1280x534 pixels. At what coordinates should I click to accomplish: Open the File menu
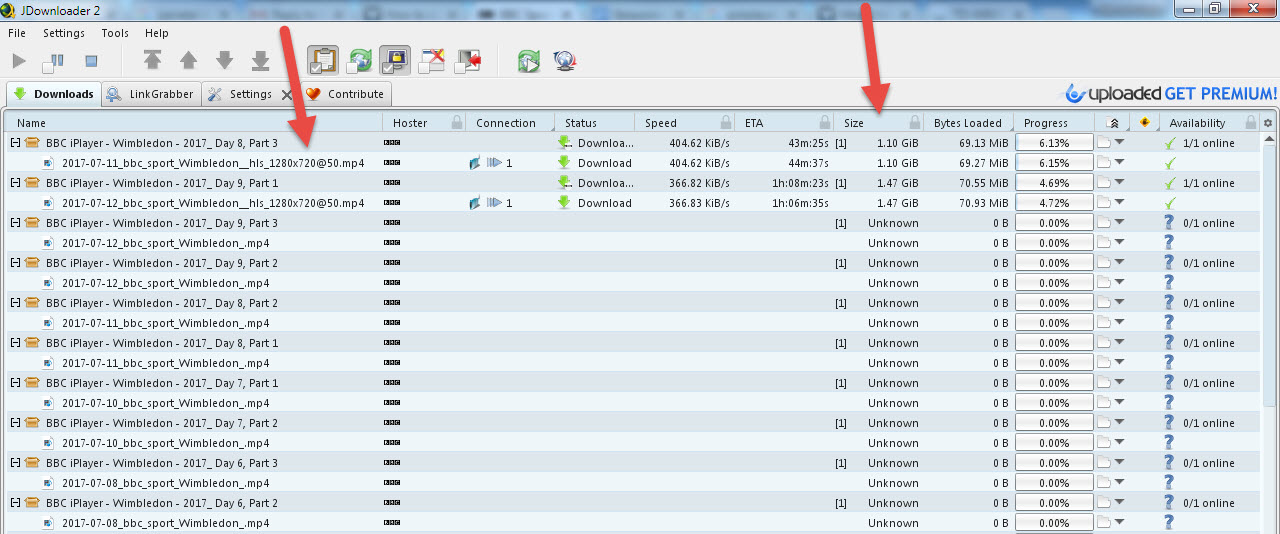point(17,33)
